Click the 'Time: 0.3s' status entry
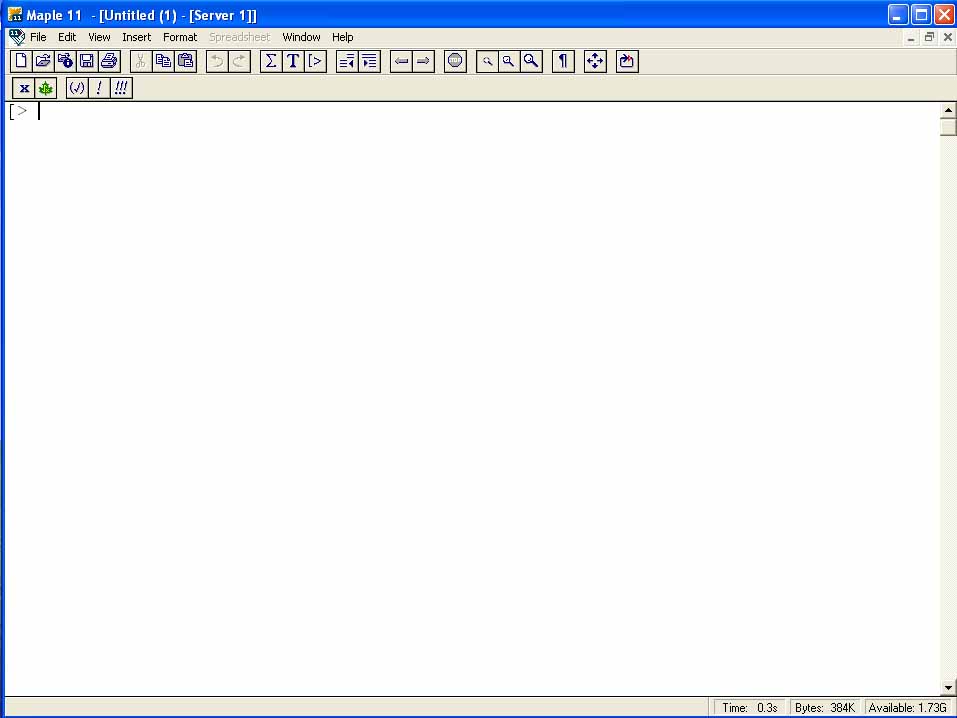This screenshot has height=718, width=957. coord(749,708)
